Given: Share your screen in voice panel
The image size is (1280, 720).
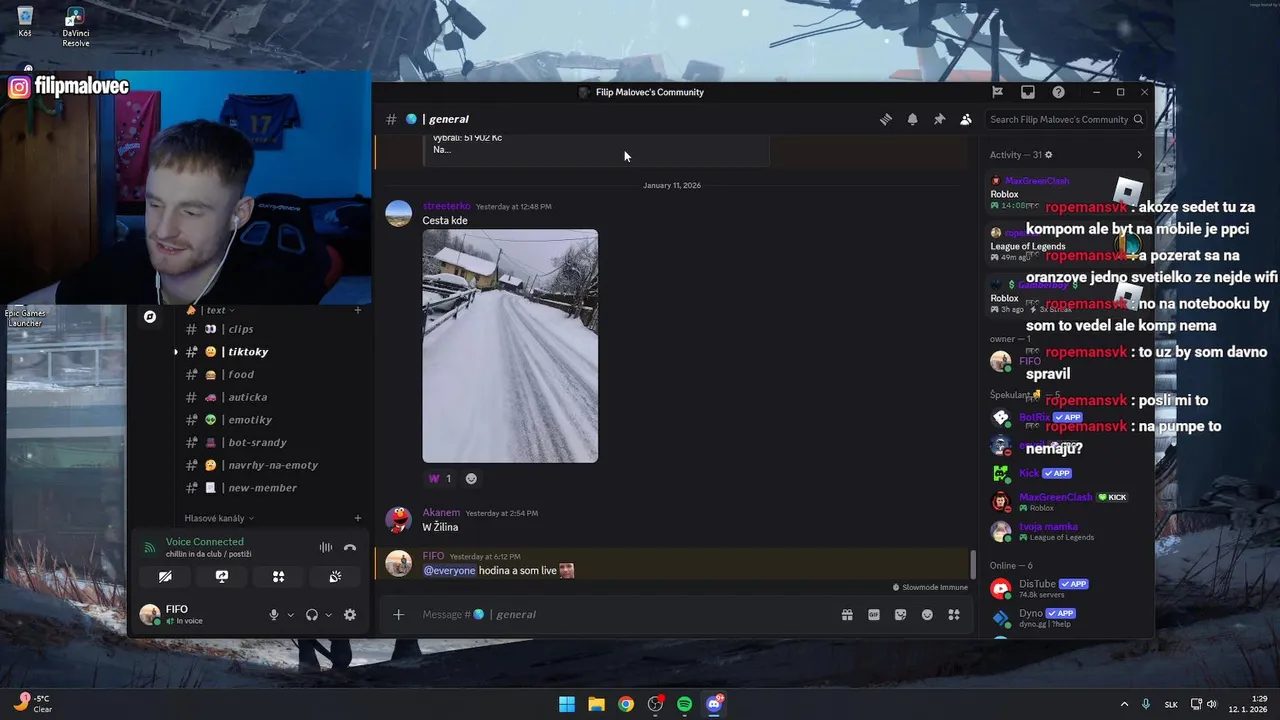Looking at the screenshot, I should (222, 577).
